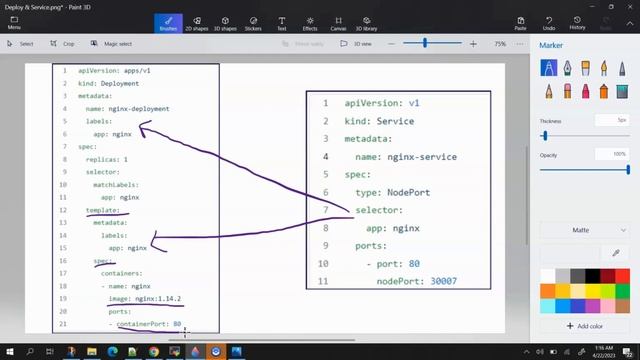Viewport: 640px width, 360px height.
Task: Select the Pixel pen brush
Action: coord(622,68)
